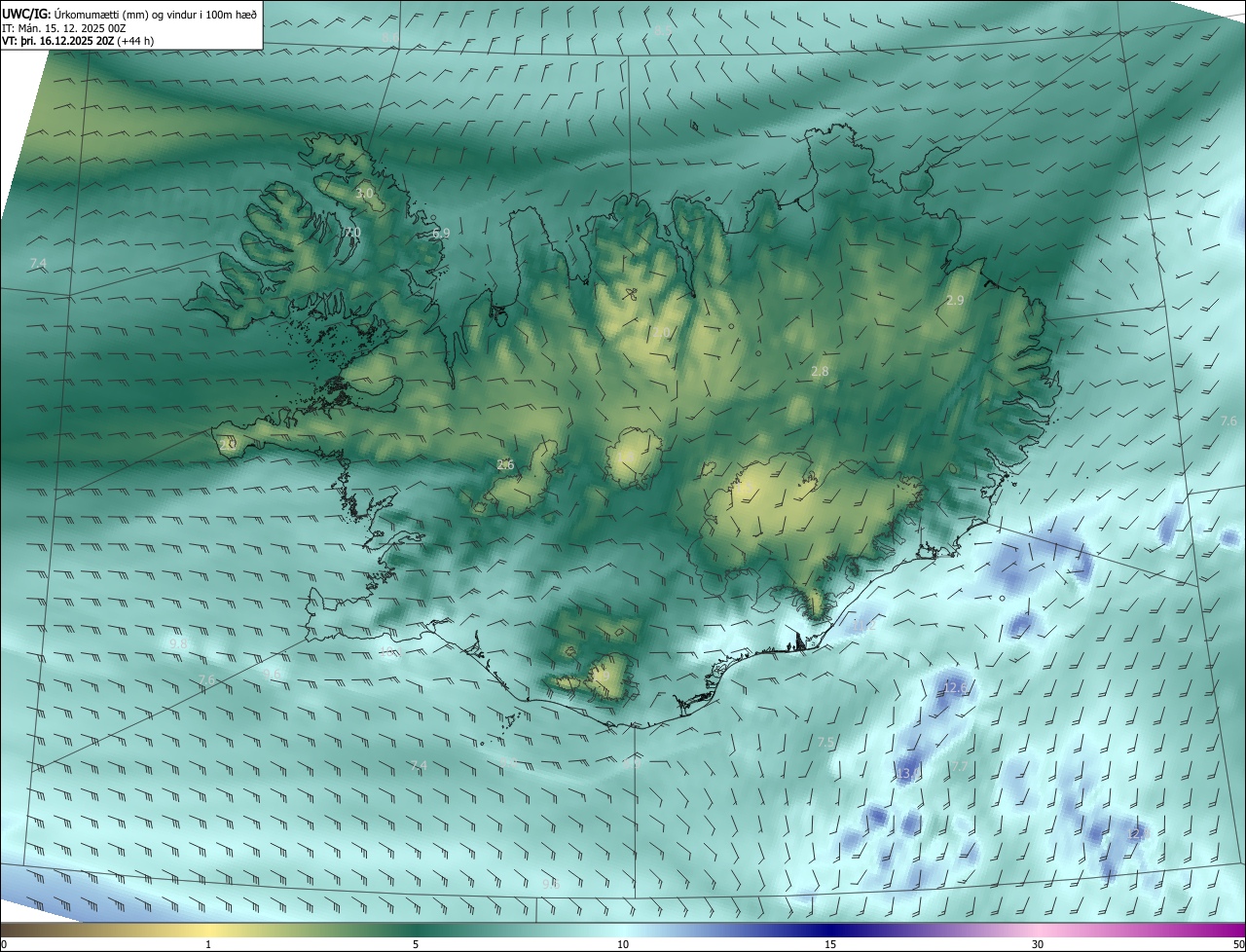Select the initial time line 'IT: Mán. 15. 12. 2025 00Z'

tap(64, 28)
